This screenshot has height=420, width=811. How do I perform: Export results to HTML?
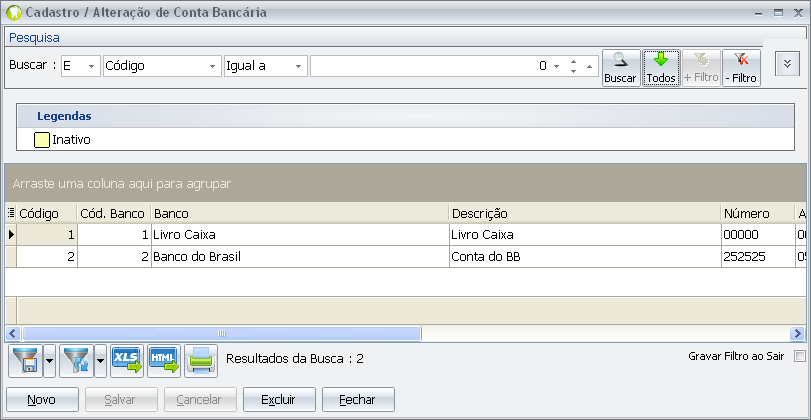point(164,361)
